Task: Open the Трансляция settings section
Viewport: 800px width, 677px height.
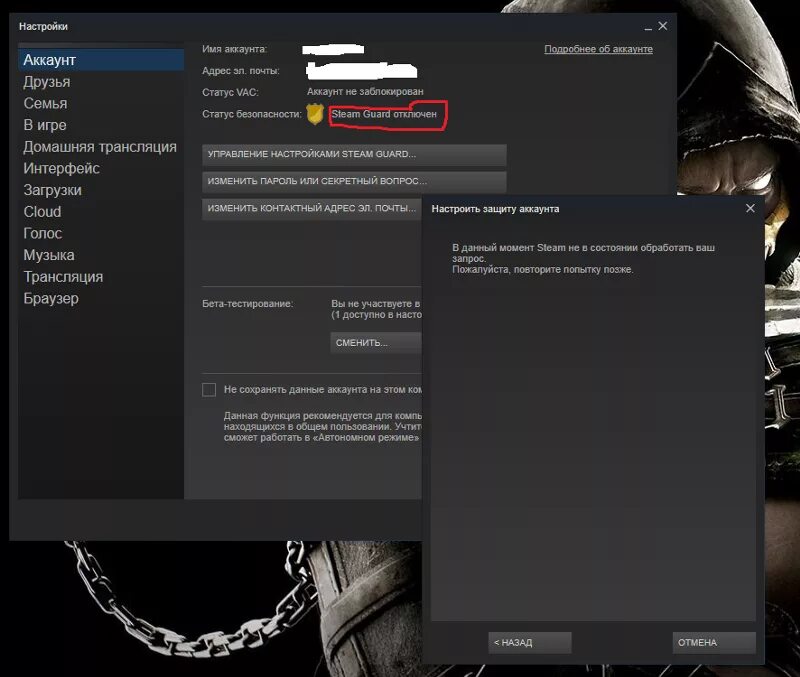Action: pos(63,277)
